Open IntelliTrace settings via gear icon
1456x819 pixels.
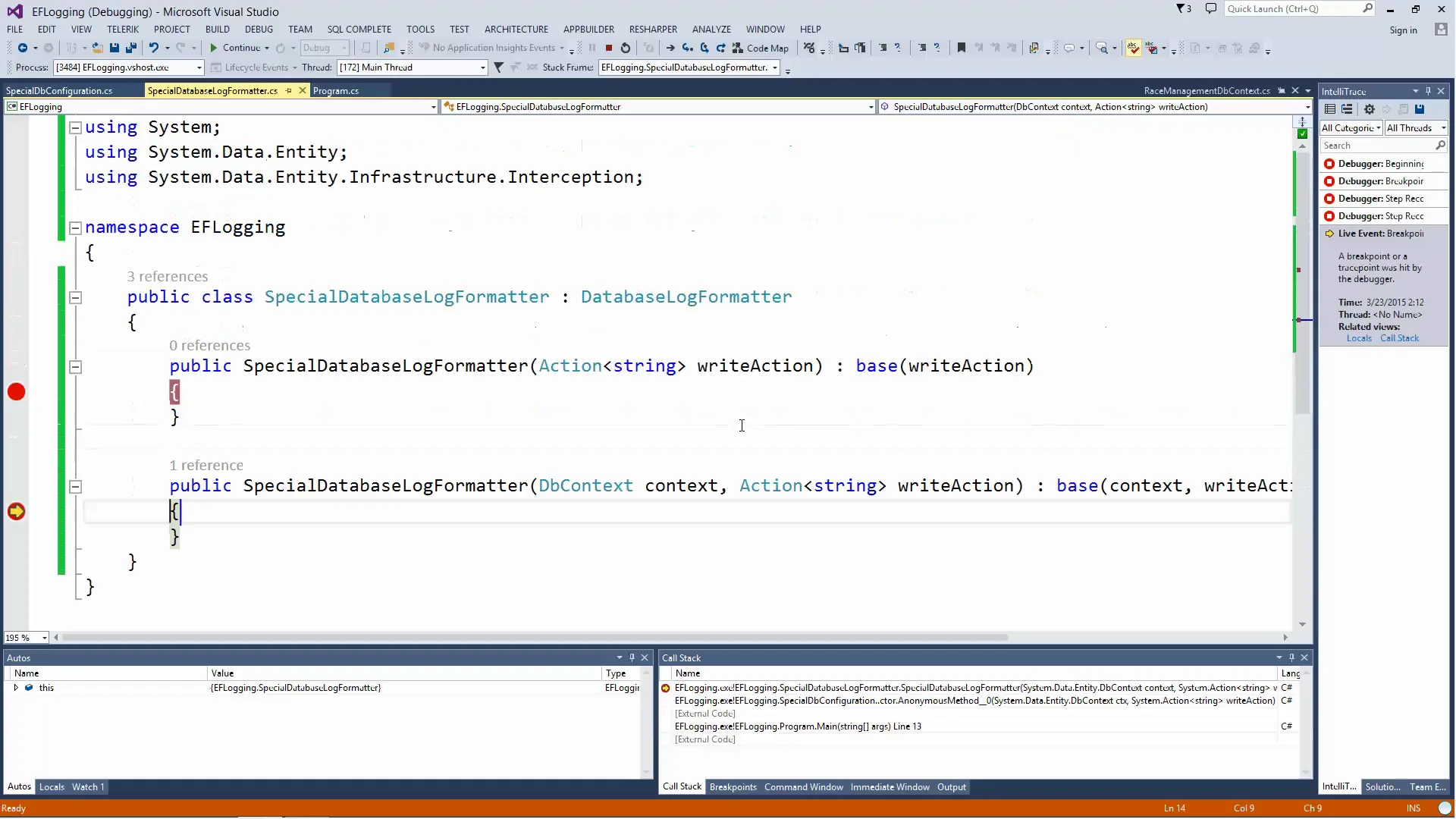(1370, 108)
